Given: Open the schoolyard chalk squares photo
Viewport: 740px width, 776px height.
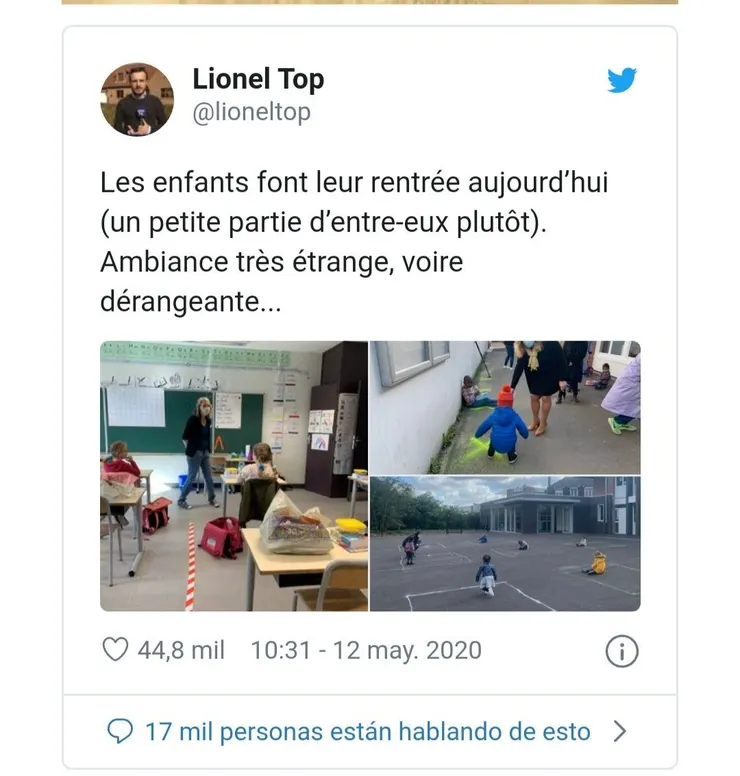Looking at the screenshot, I should click(505, 544).
